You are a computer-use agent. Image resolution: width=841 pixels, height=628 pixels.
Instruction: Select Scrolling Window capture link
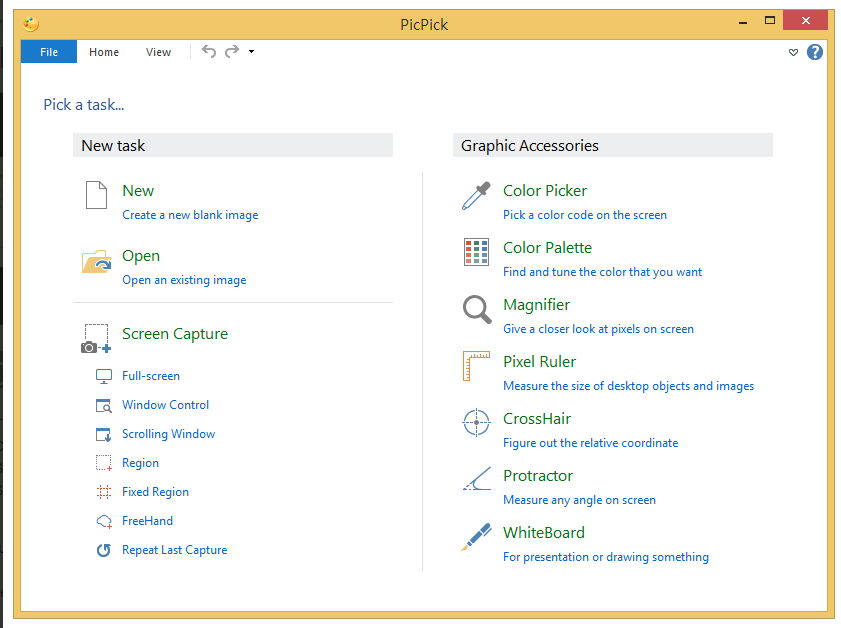pyautogui.click(x=168, y=434)
